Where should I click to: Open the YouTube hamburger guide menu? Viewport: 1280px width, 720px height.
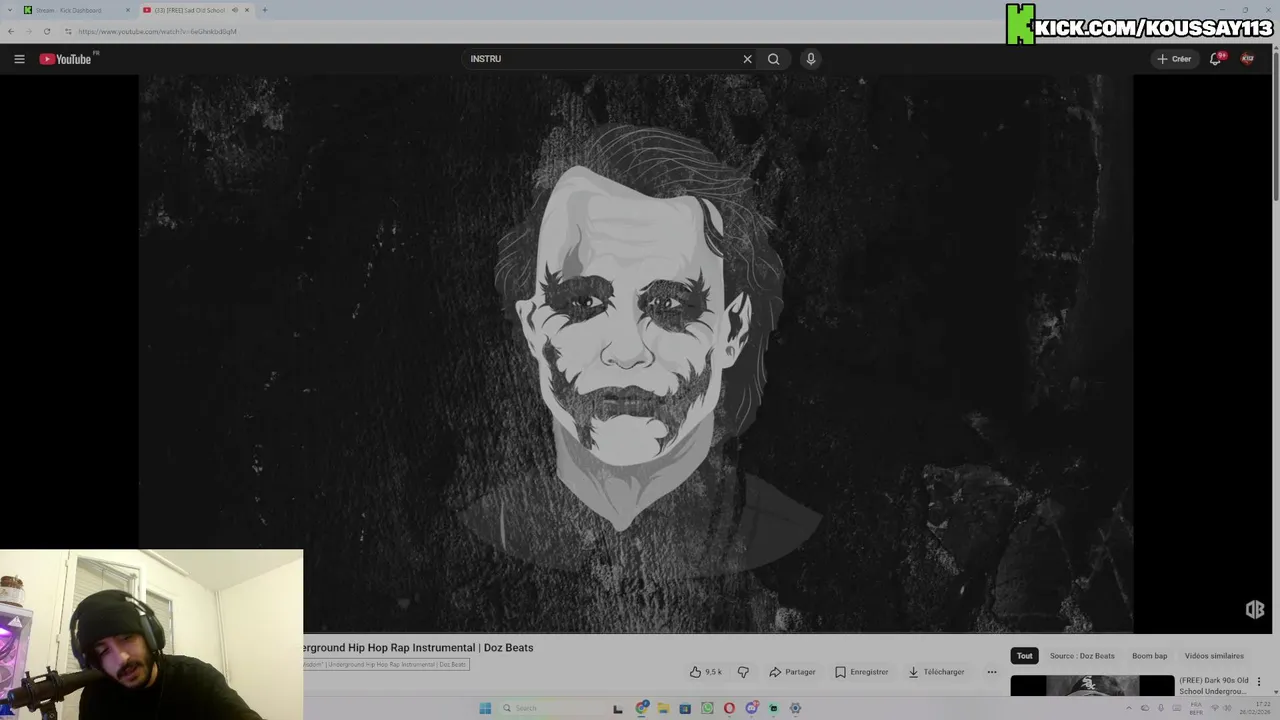[x=19, y=59]
